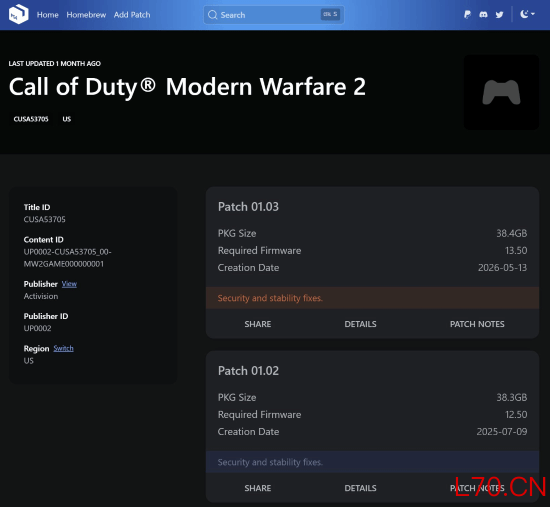This screenshot has width=550, height=507.
Task: Focus the Search input field
Action: tap(274, 15)
